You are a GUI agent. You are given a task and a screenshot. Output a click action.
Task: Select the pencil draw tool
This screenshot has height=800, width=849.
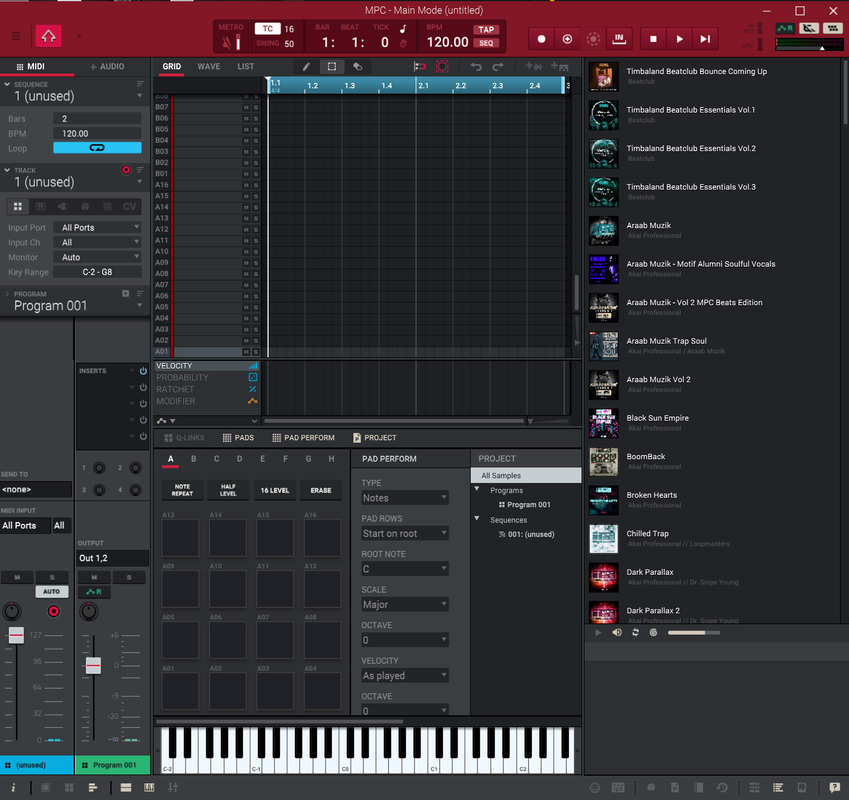(306, 67)
